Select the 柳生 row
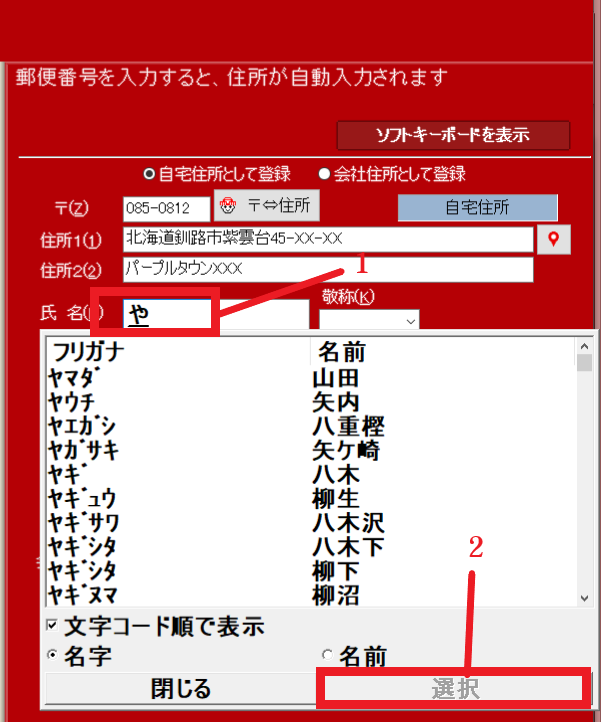 coord(311,499)
